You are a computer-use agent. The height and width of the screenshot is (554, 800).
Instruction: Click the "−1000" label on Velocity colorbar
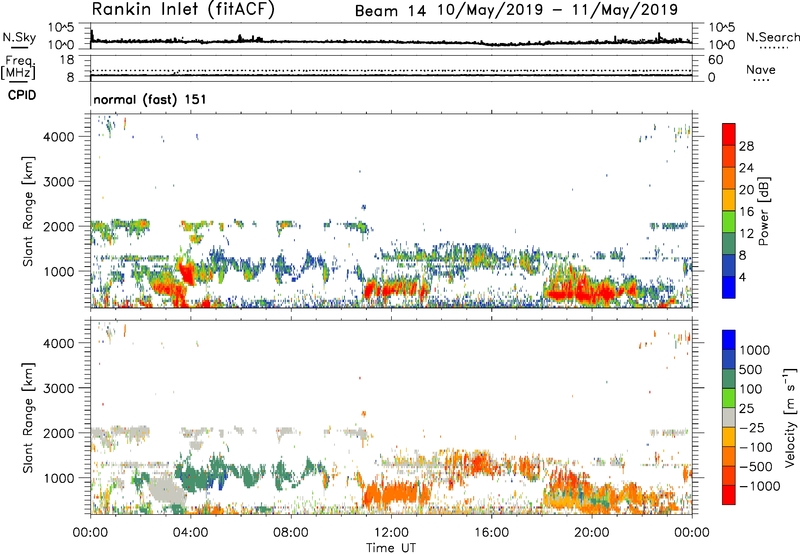pyautogui.click(x=759, y=486)
